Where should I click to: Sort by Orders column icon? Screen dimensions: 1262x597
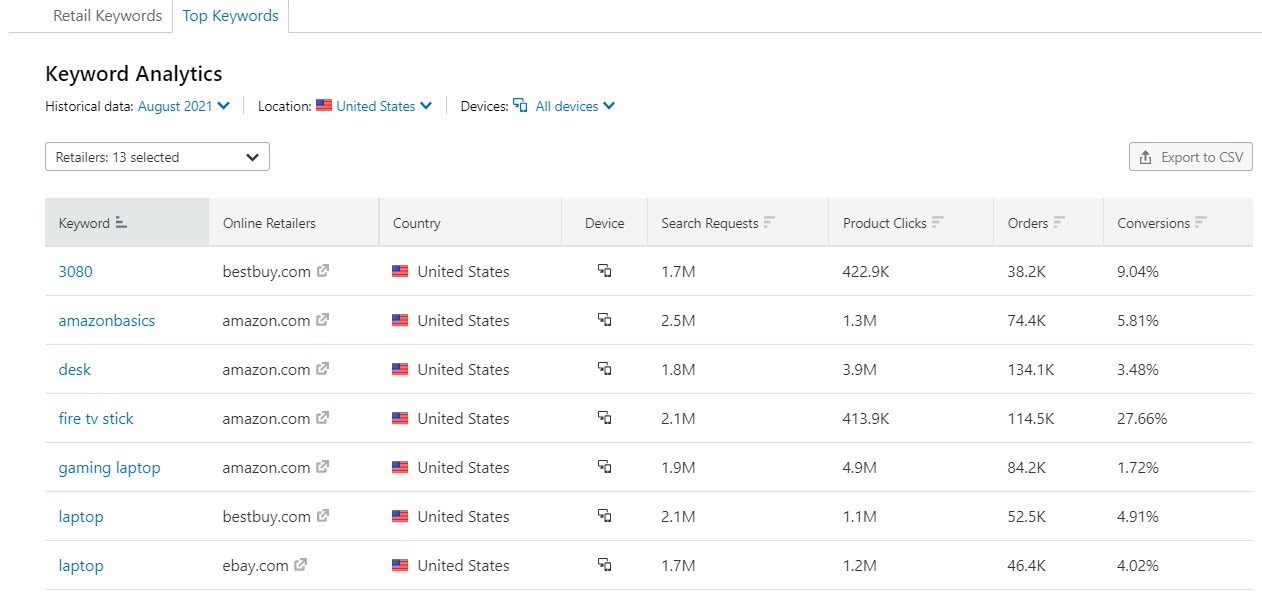coord(1059,223)
